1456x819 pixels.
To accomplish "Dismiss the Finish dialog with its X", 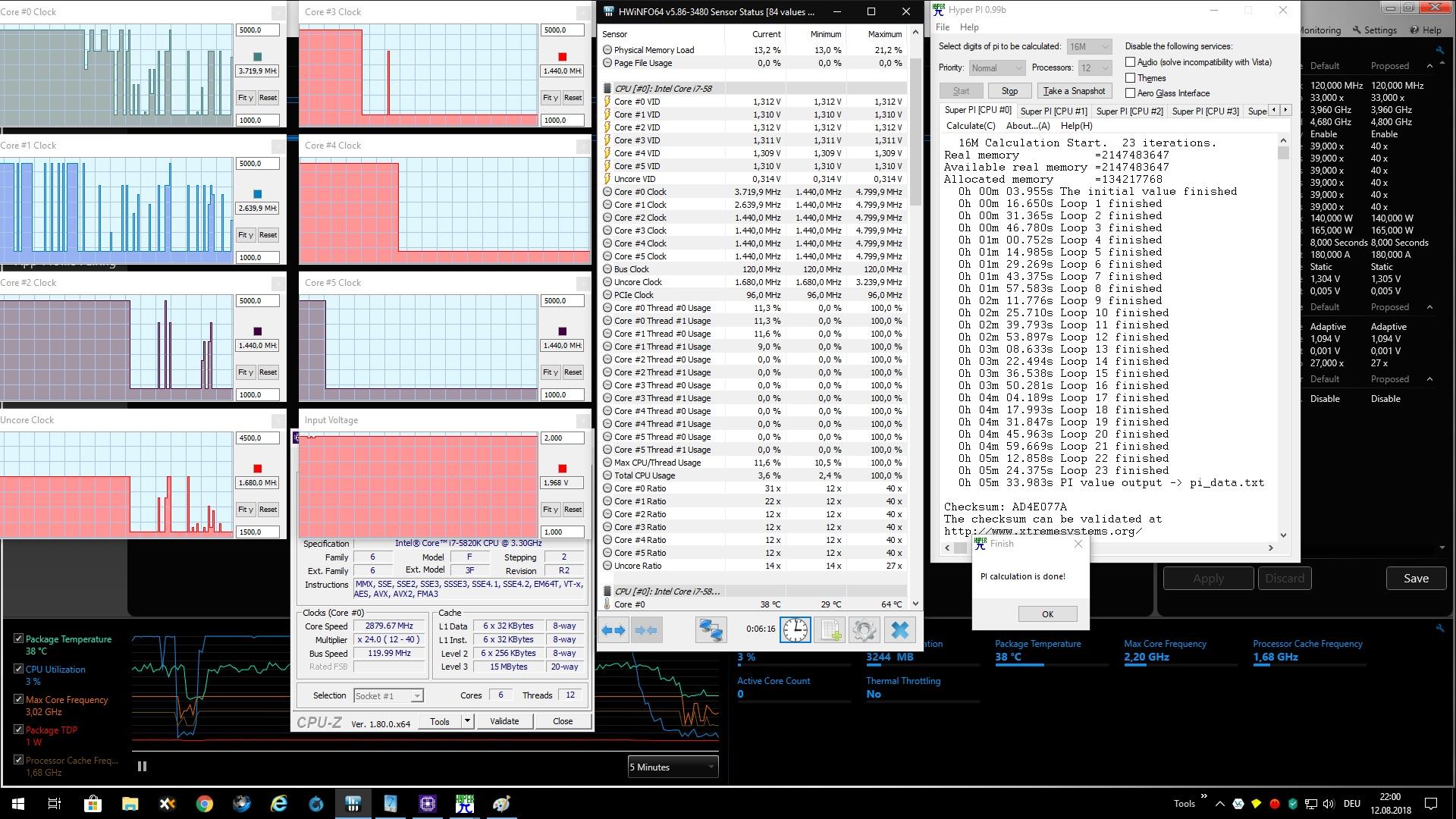I will (1078, 544).
